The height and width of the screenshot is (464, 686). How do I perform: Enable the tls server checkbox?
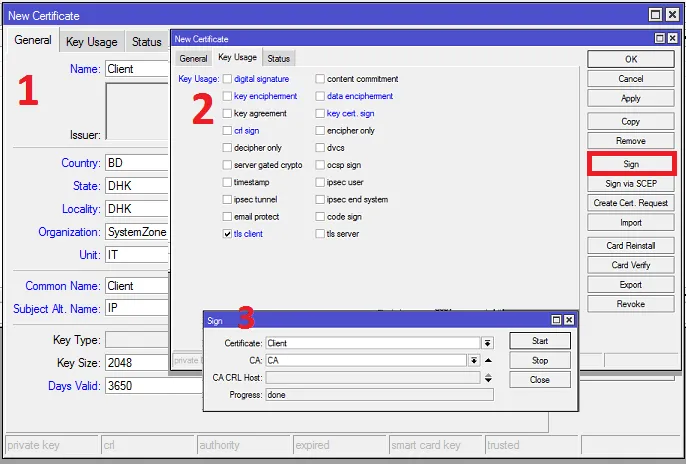(320, 234)
